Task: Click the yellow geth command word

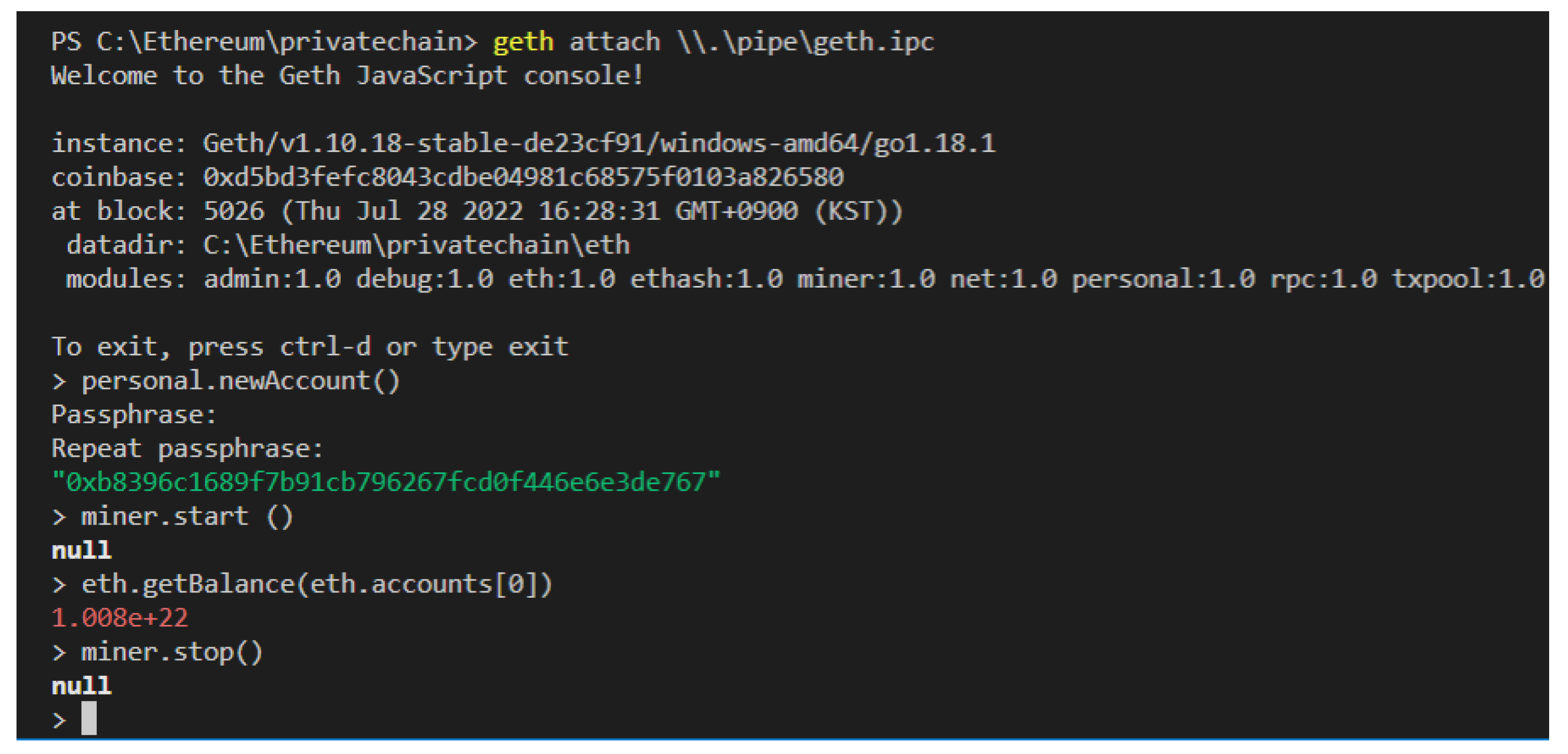Action: tap(523, 42)
